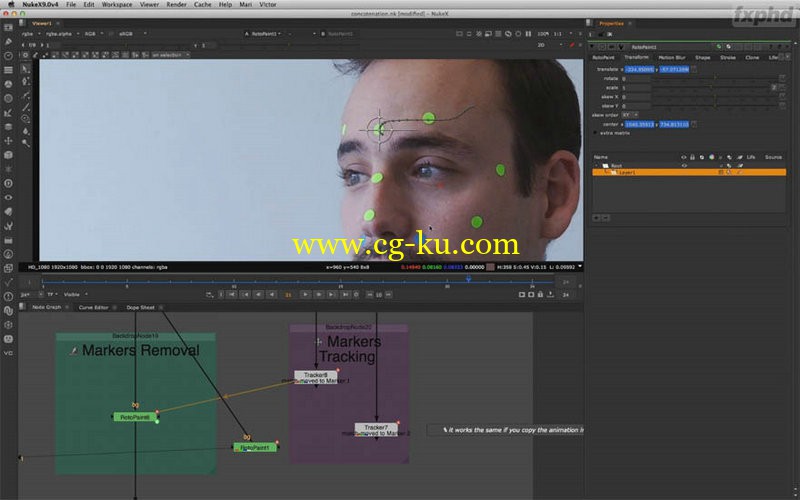Open the rgba.alpha channel dropdown

[x=62, y=34]
